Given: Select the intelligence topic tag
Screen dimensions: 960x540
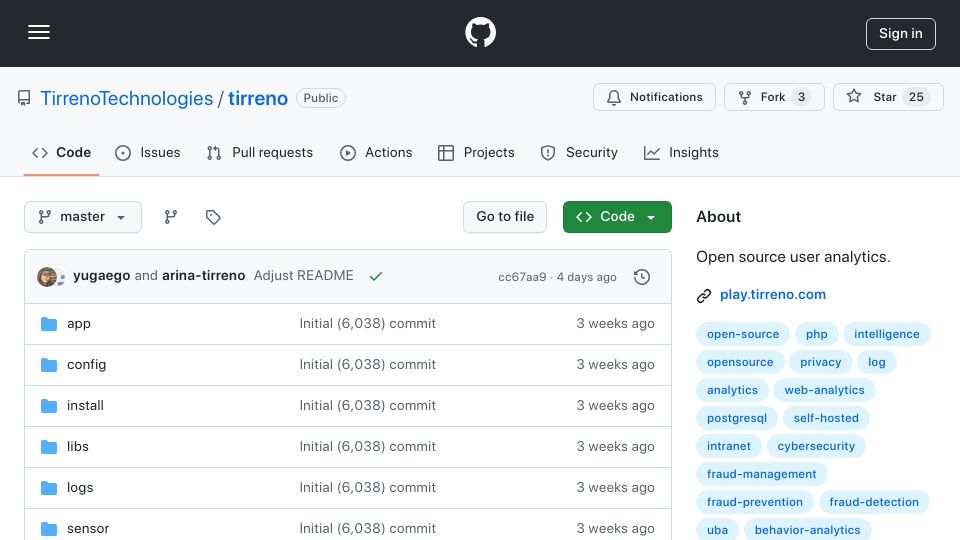Looking at the screenshot, I should point(887,334).
